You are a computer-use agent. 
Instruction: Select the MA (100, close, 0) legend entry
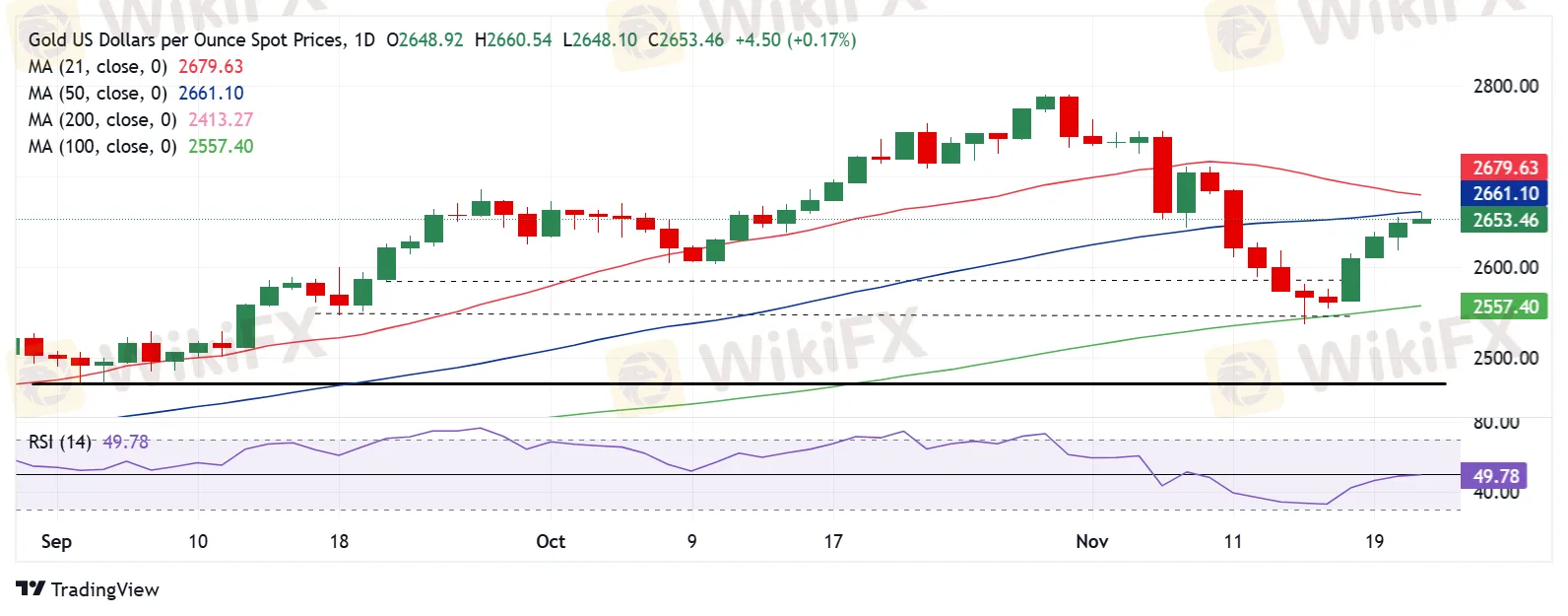point(102,147)
